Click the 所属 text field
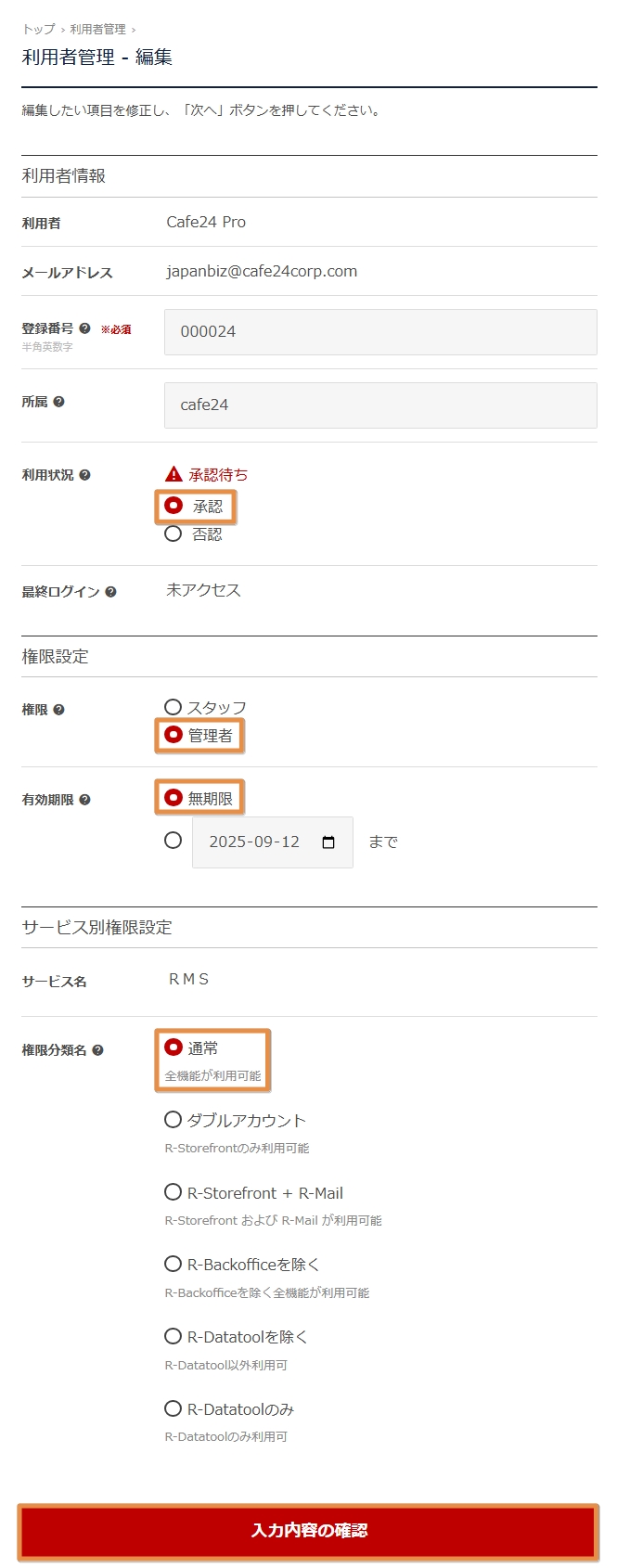The height and width of the screenshot is (1568, 617). (x=380, y=405)
